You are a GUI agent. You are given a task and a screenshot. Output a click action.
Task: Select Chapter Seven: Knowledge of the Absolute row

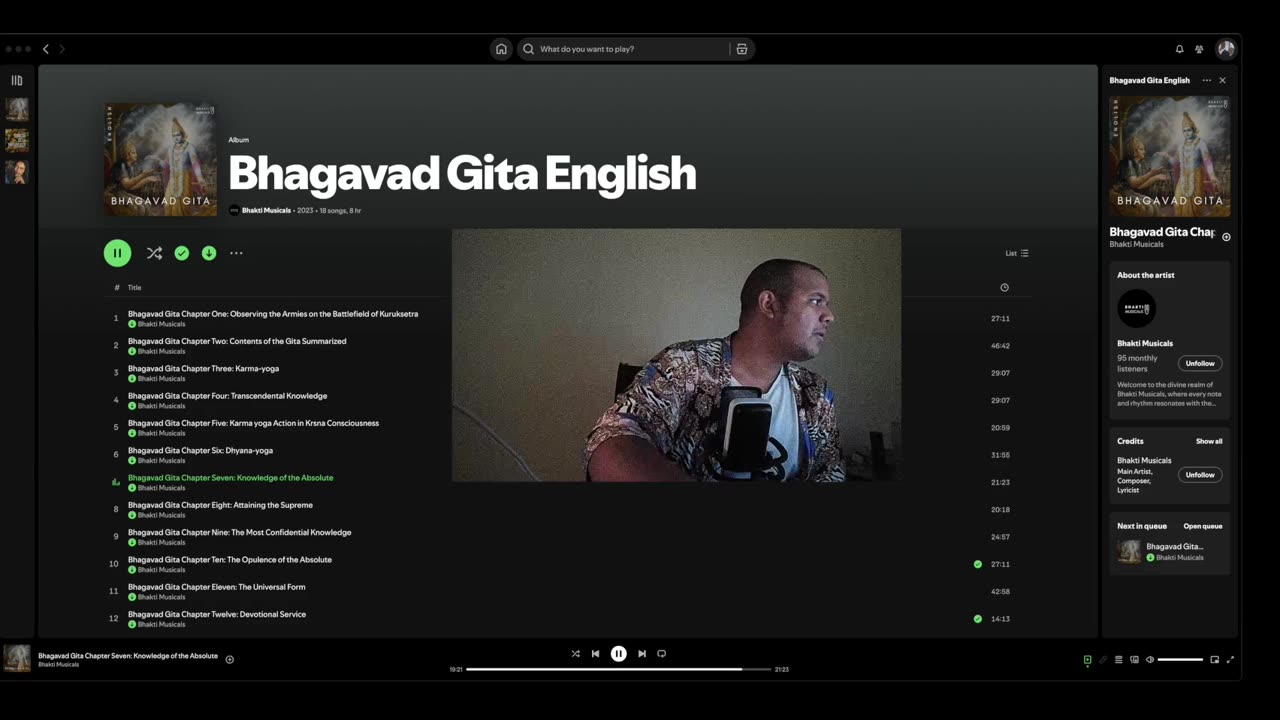coord(568,482)
